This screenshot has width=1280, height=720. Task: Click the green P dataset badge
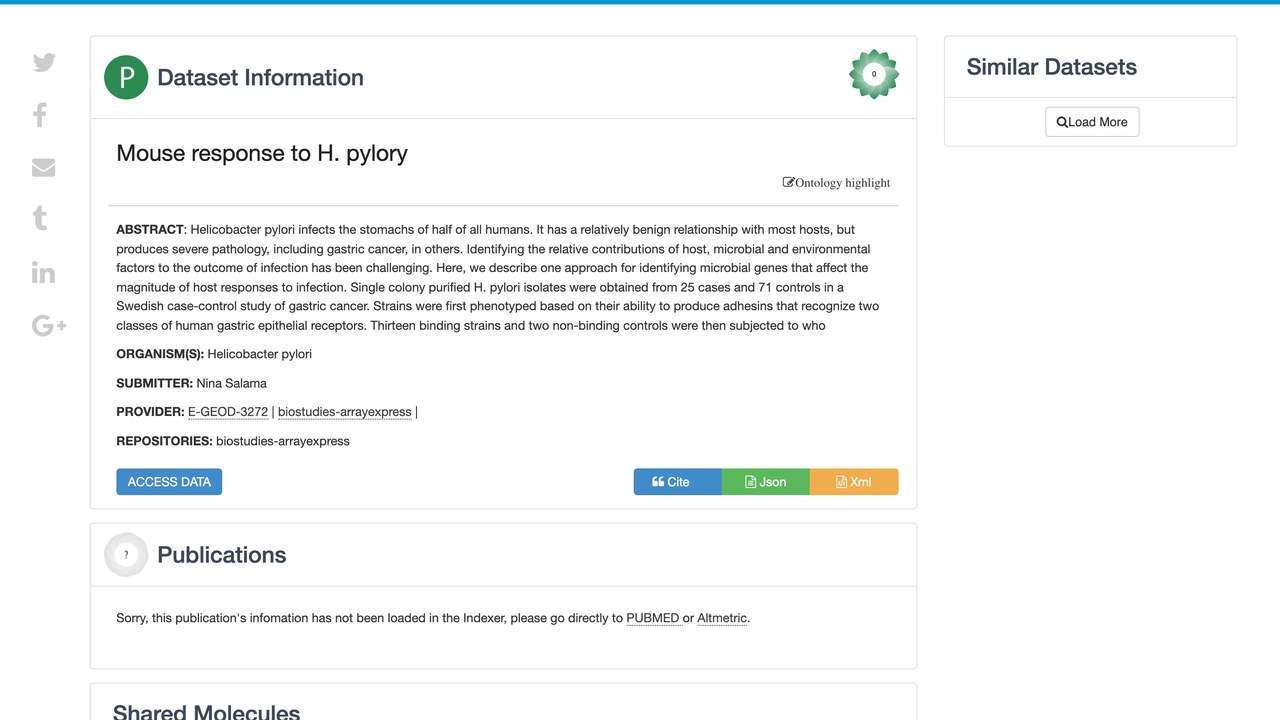[126, 78]
